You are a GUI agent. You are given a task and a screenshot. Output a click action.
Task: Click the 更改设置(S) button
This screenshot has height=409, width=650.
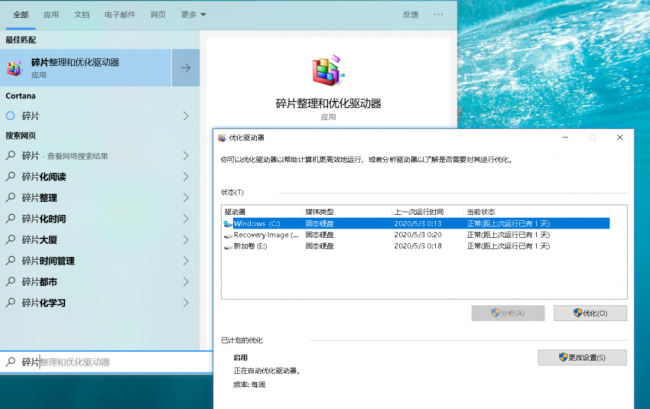point(582,358)
